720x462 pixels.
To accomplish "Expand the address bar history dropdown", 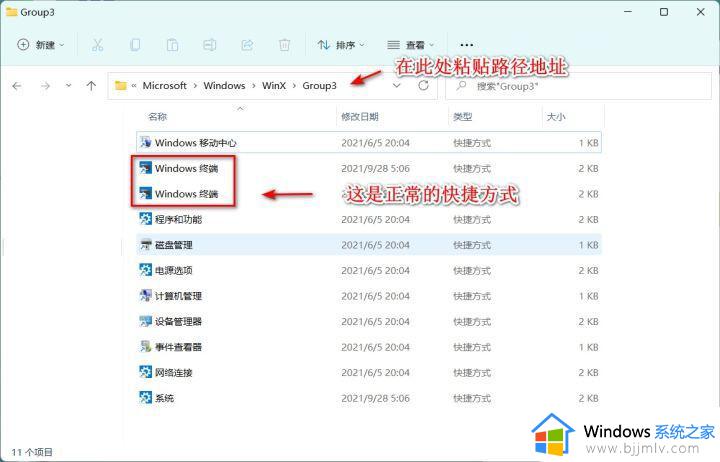I will pos(397,85).
